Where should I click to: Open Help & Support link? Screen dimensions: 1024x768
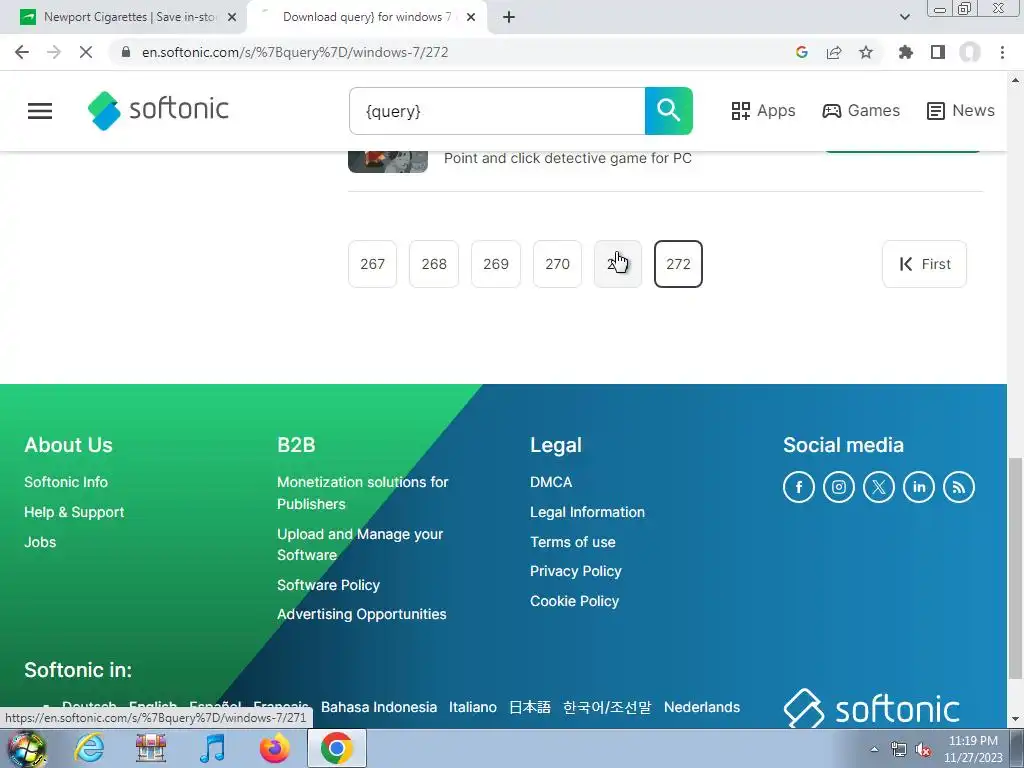point(74,512)
